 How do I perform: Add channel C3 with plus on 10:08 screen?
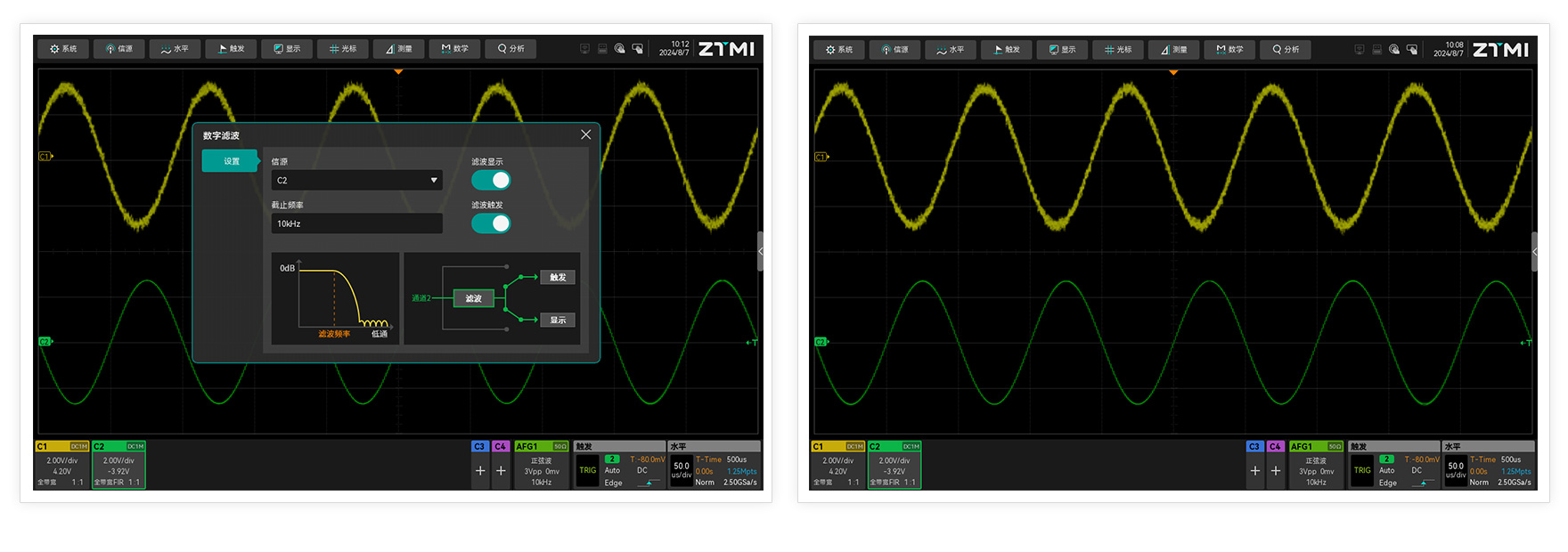[x=1254, y=470]
